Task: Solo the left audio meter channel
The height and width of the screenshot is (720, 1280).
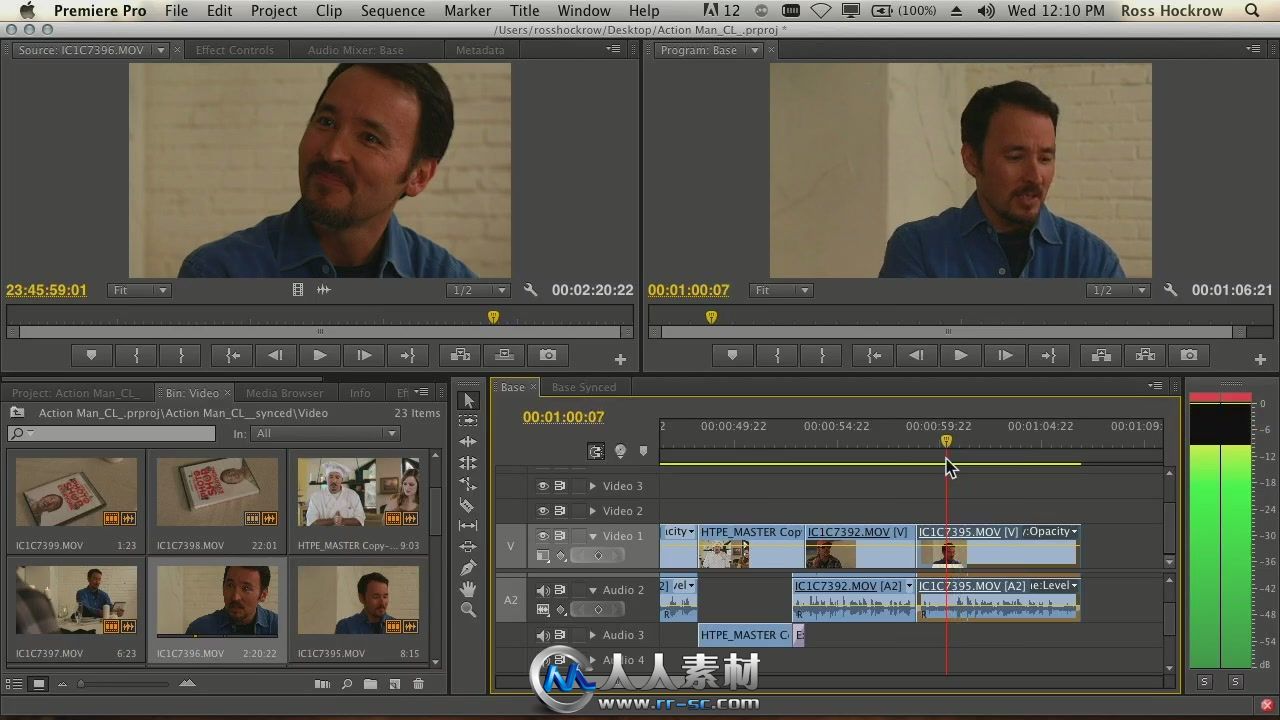Action: click(x=1204, y=682)
